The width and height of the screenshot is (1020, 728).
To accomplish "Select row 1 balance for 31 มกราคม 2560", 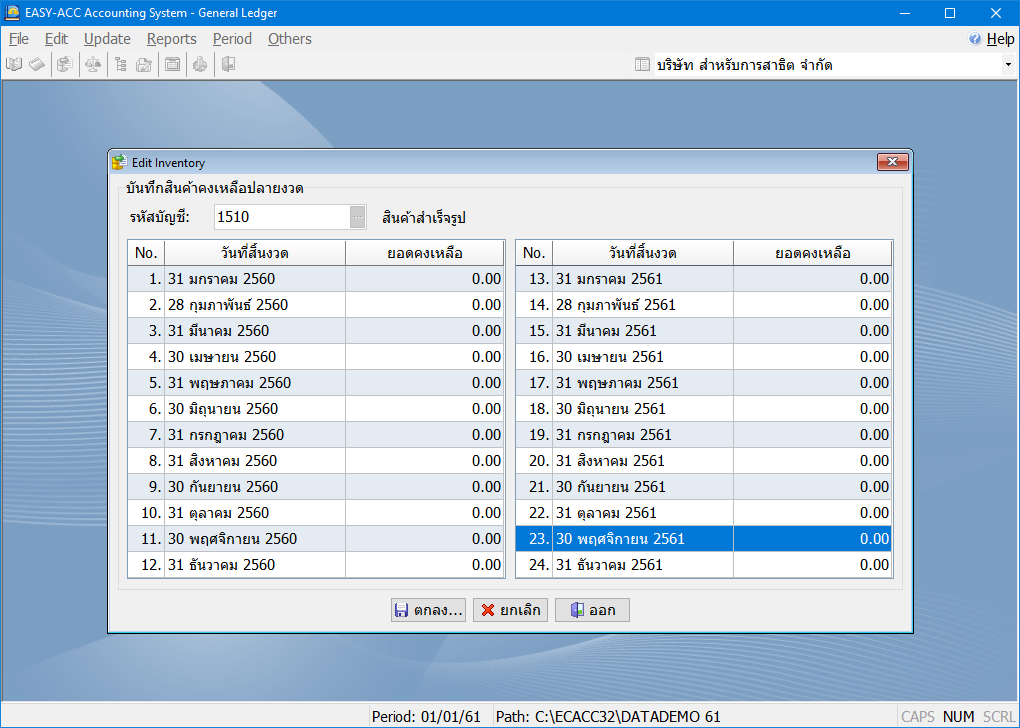I will [x=424, y=279].
